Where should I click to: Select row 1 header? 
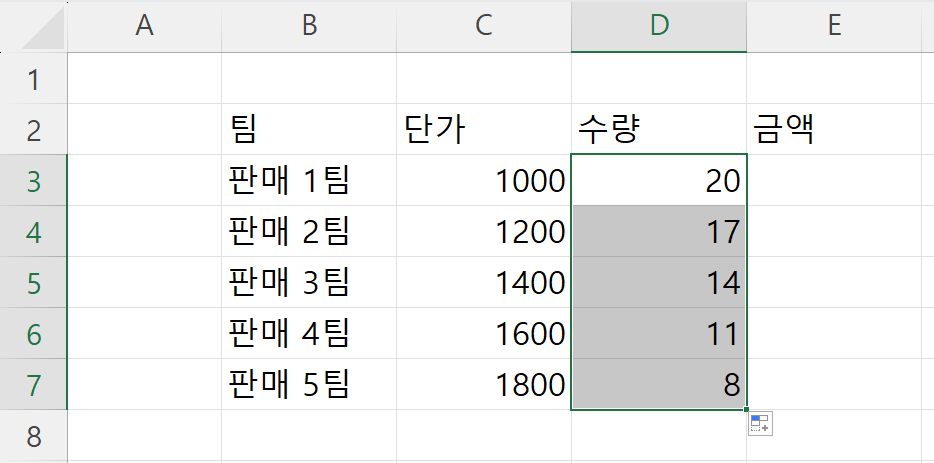pos(33,78)
